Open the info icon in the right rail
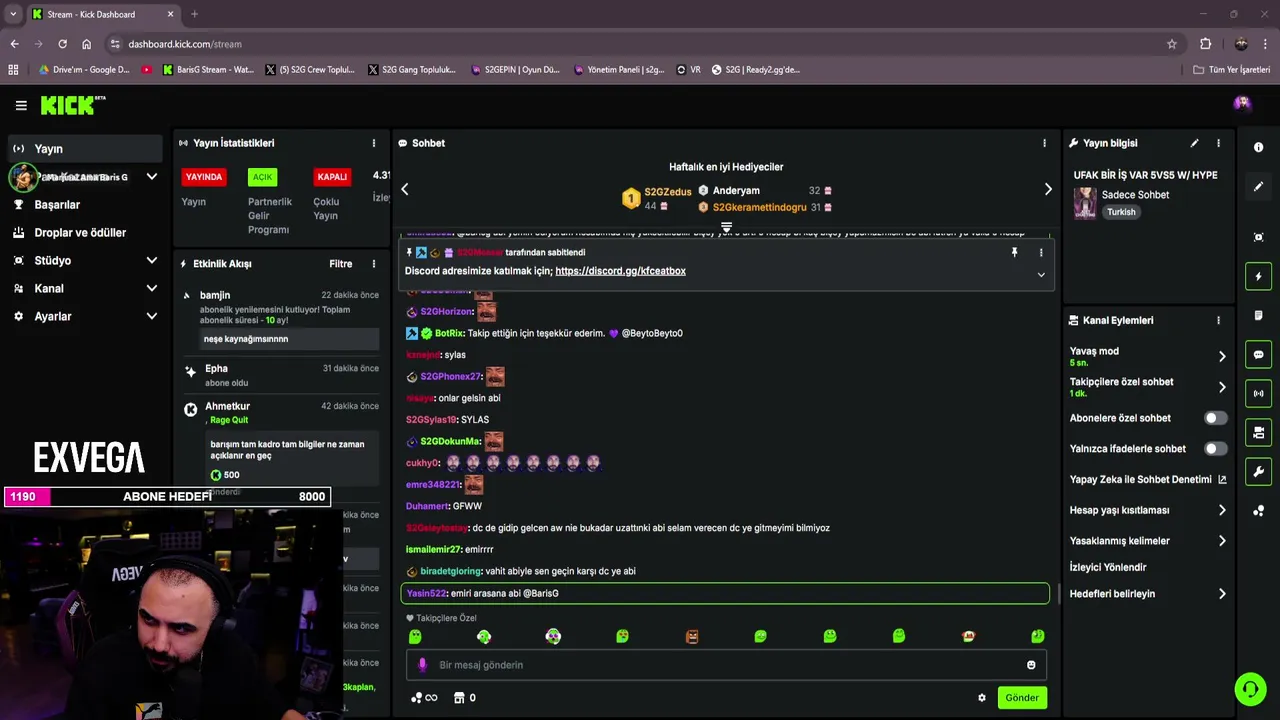 [x=1258, y=147]
